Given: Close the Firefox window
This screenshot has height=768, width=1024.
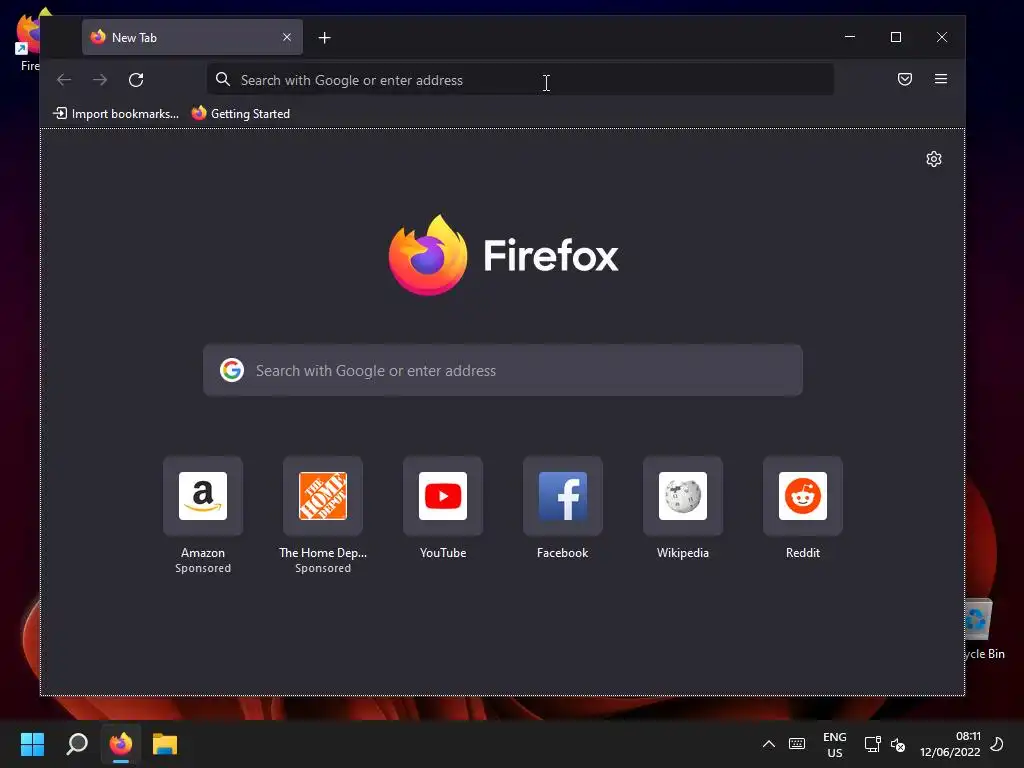Looking at the screenshot, I should [x=942, y=37].
